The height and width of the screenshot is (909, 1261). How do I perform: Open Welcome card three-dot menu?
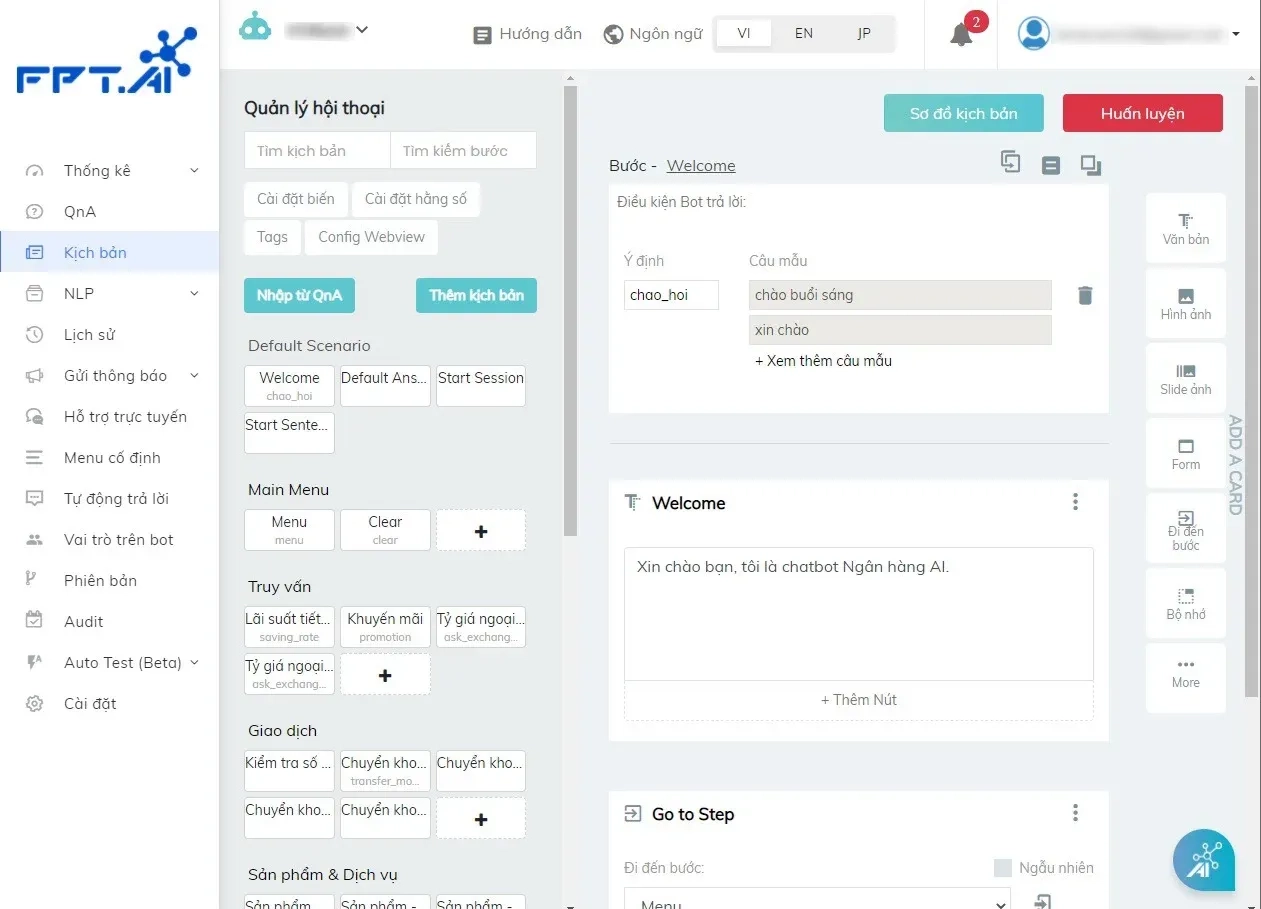[1076, 502]
